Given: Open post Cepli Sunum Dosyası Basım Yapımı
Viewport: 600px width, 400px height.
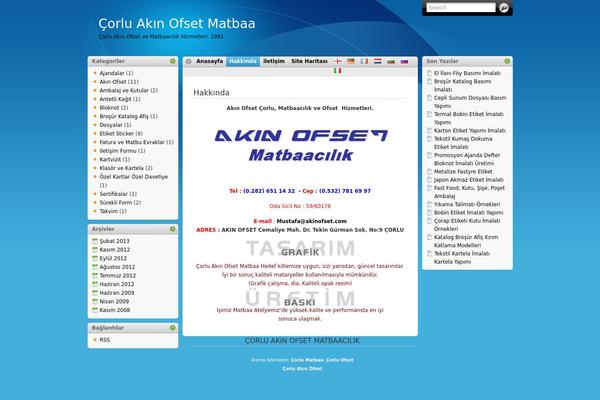Looking at the screenshot, I should tap(470, 101).
